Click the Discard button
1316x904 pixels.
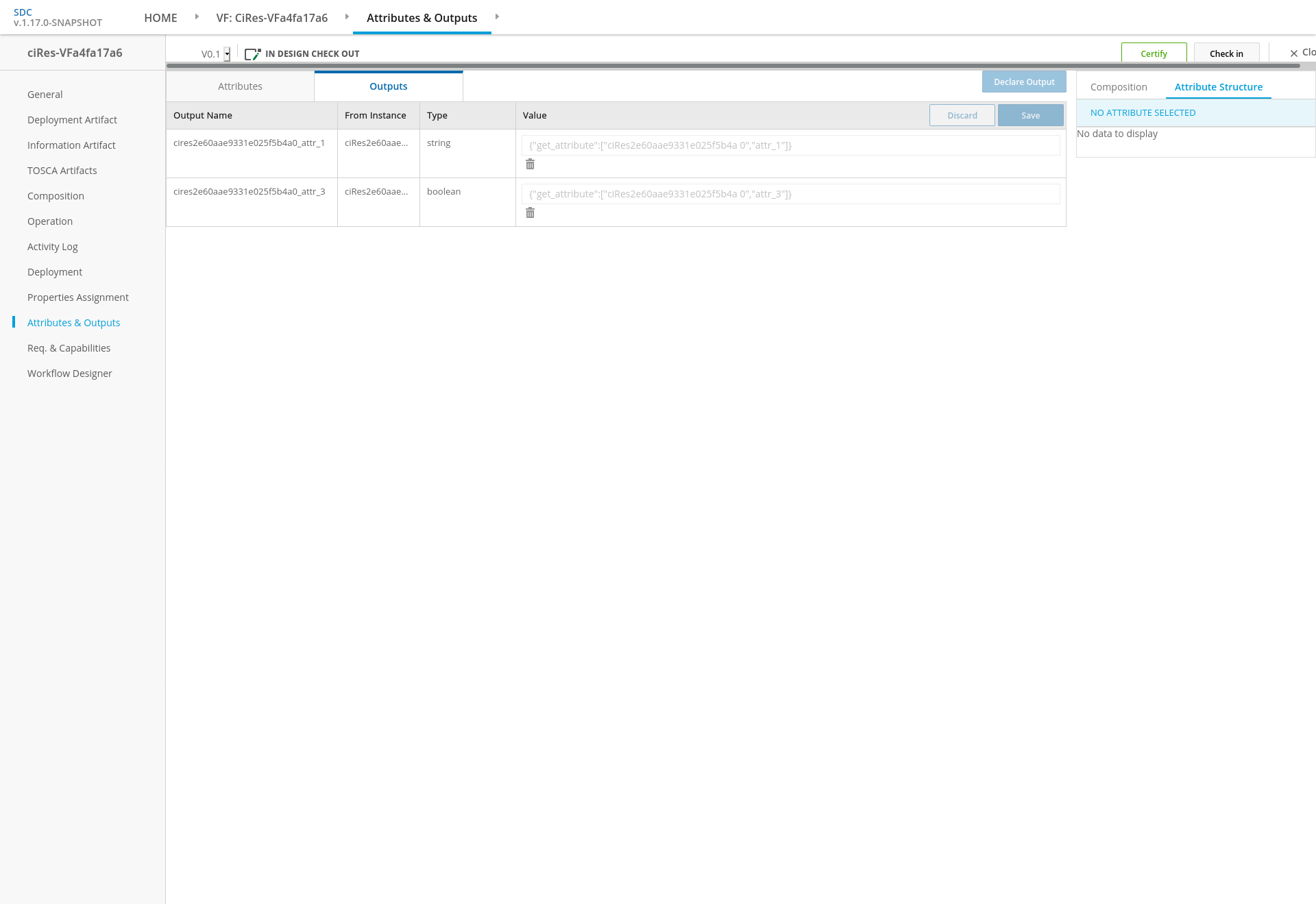pos(962,115)
